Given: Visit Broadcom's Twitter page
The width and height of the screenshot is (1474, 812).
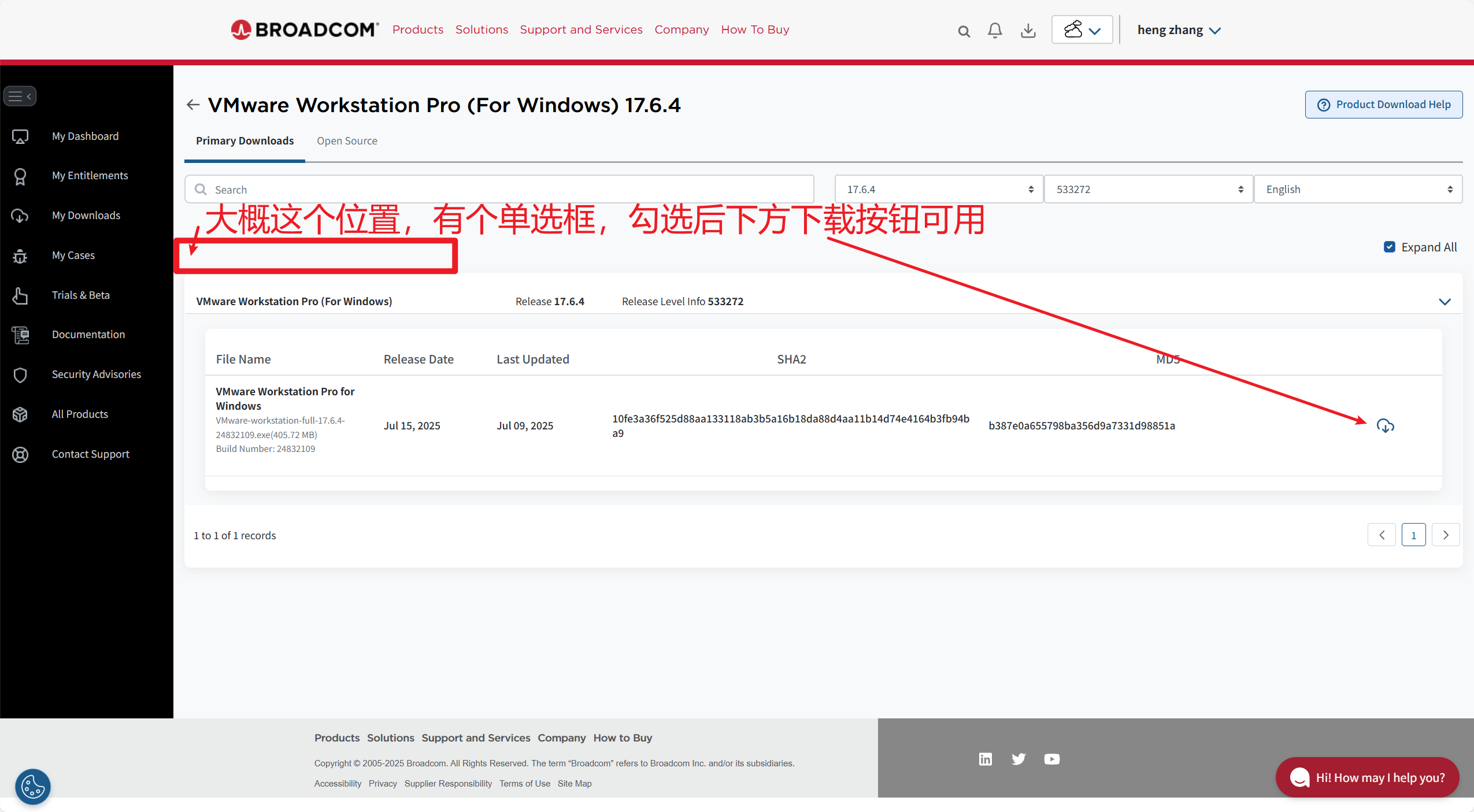Looking at the screenshot, I should [1019, 759].
